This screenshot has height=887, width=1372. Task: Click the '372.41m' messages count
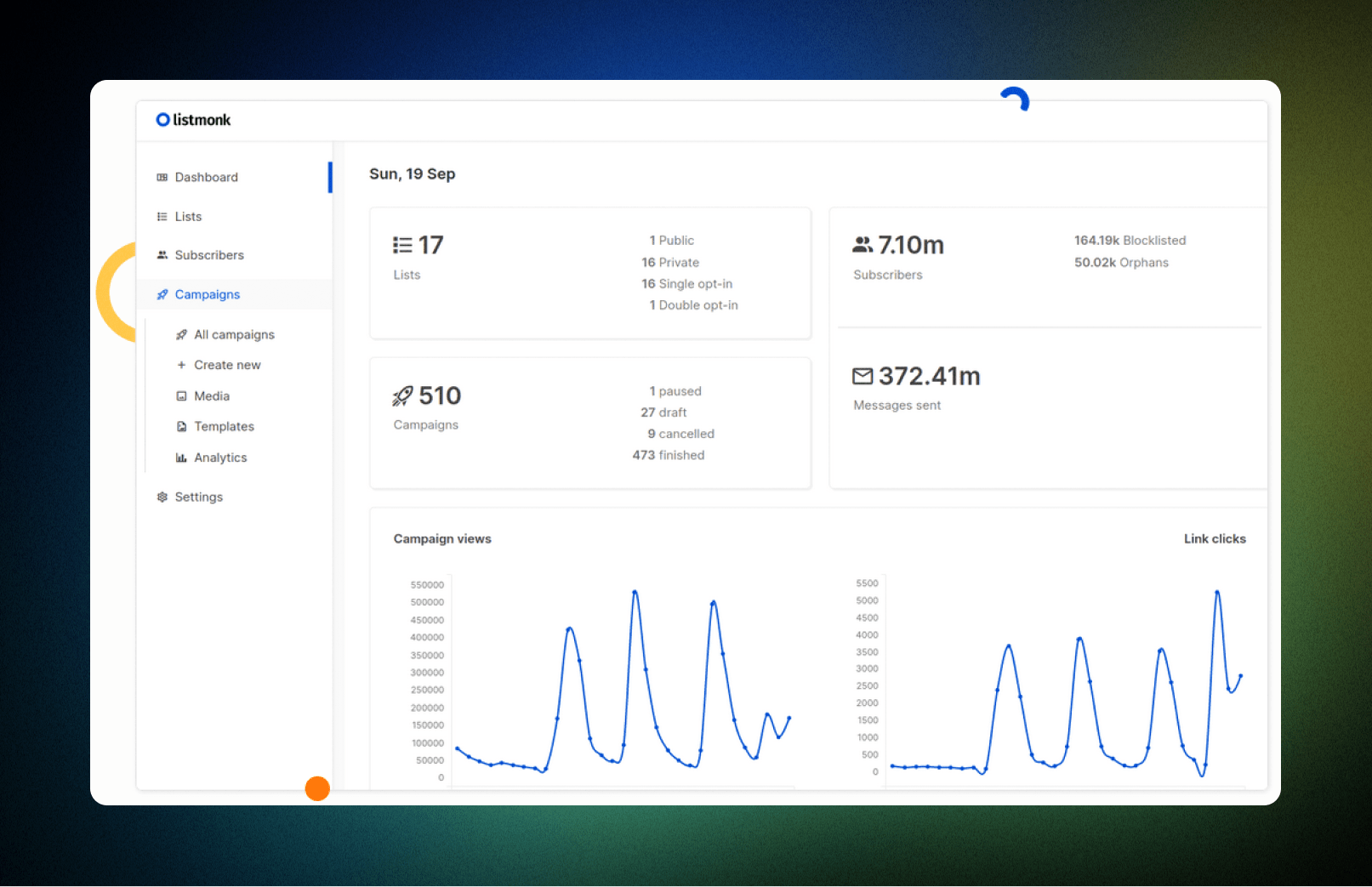930,376
